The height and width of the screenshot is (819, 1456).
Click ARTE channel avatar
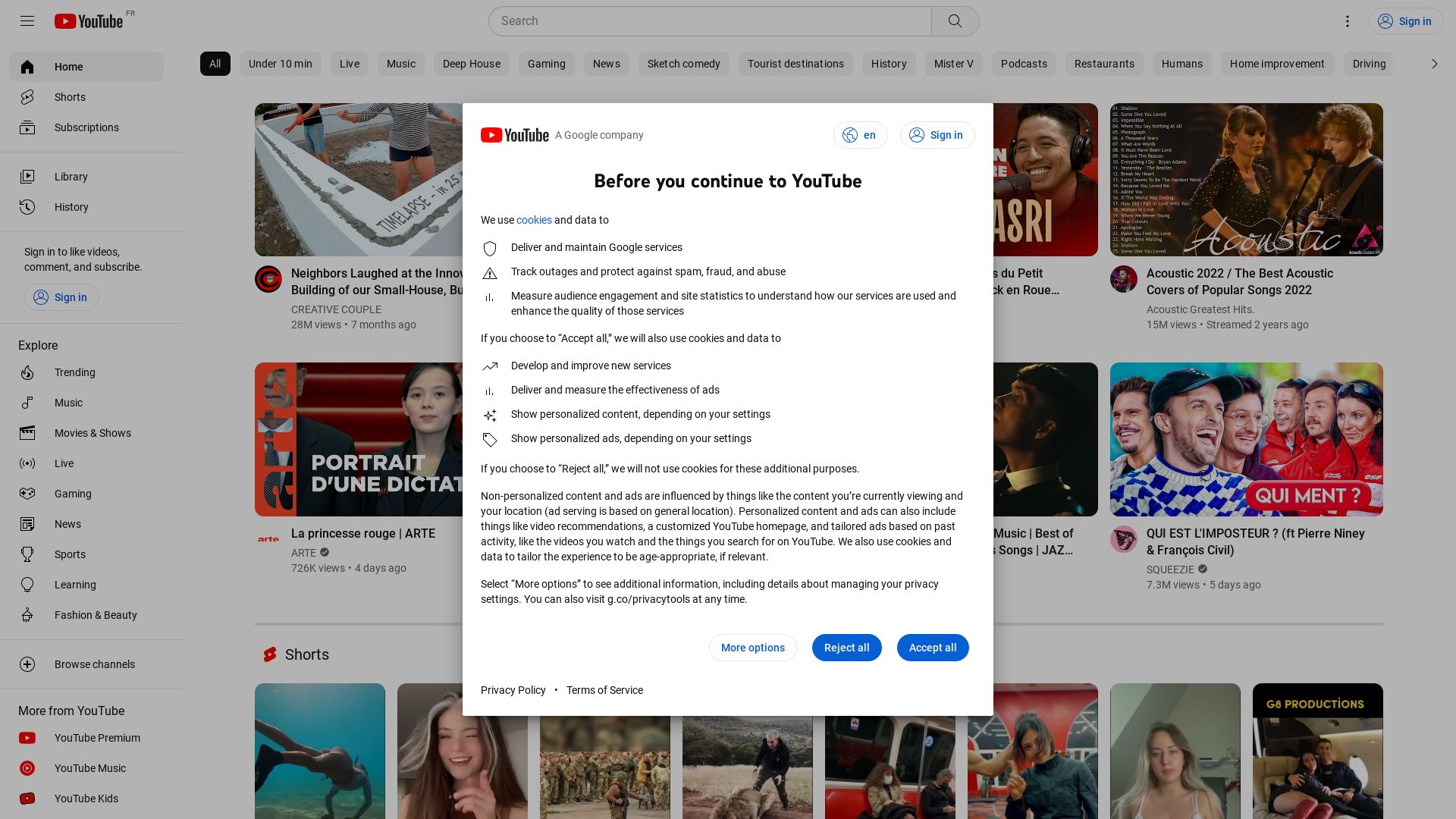pyautogui.click(x=268, y=539)
